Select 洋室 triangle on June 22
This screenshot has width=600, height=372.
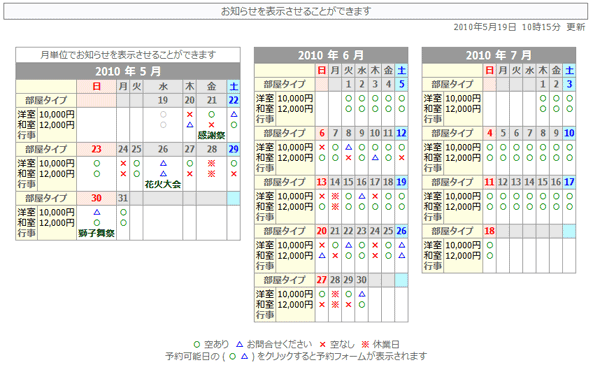(x=348, y=245)
